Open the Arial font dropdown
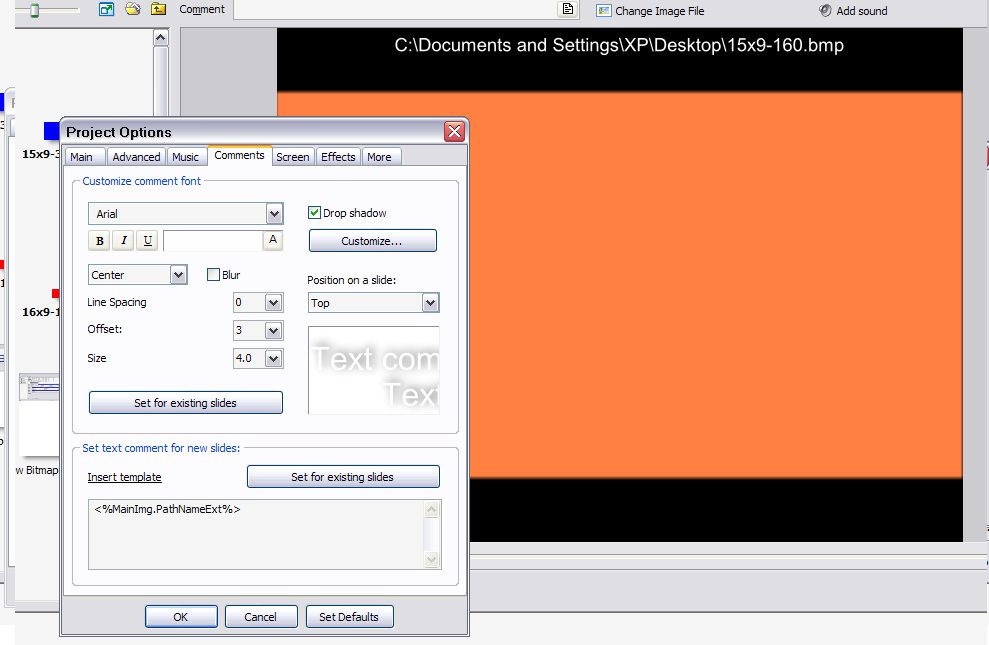The width and height of the screenshot is (989, 645). tap(274, 214)
